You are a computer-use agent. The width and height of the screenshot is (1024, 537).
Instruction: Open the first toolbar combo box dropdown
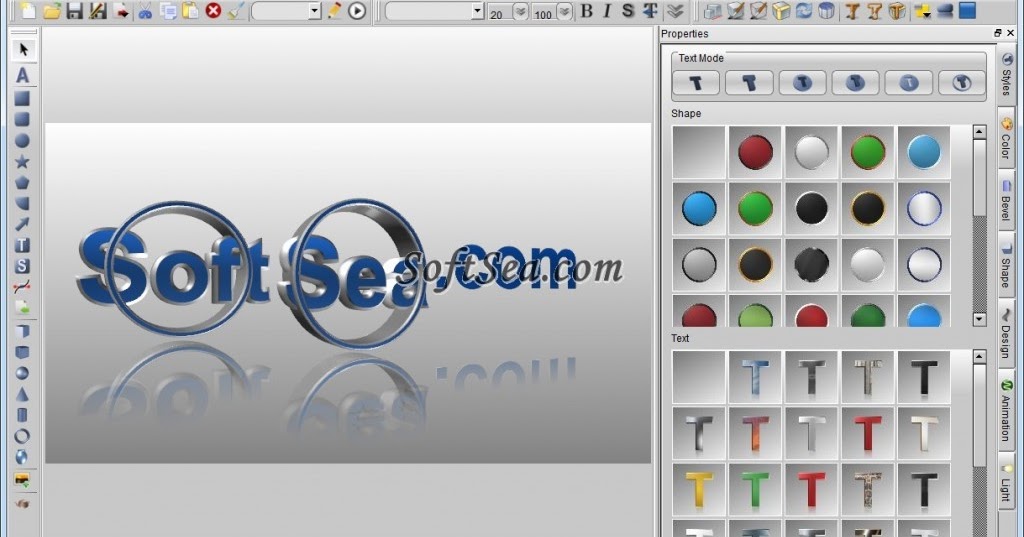click(x=314, y=10)
